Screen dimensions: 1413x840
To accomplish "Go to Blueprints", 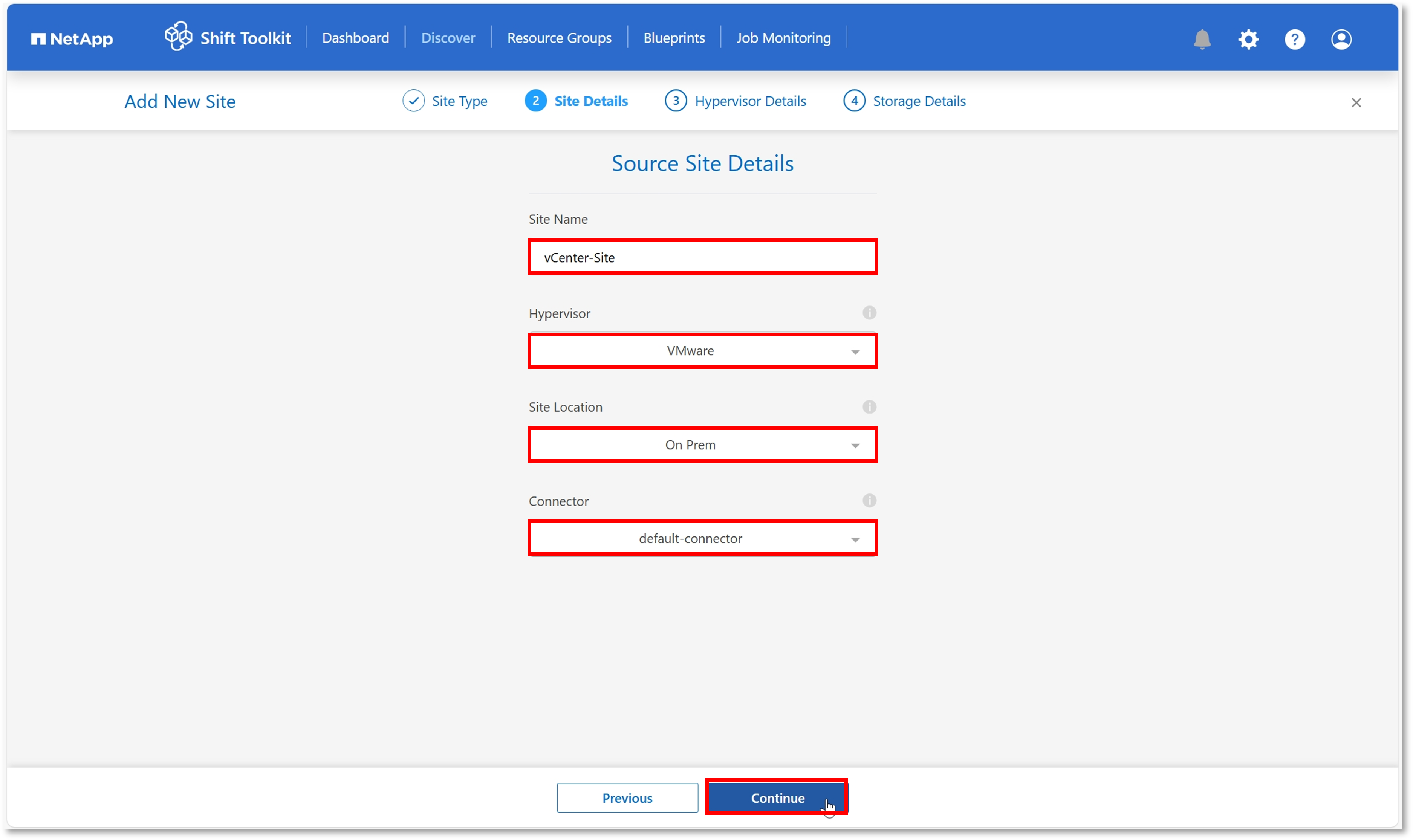I will [674, 38].
